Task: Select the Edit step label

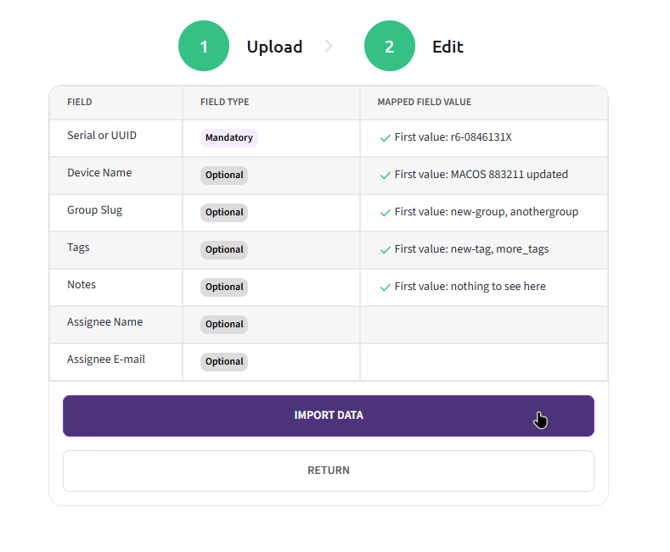Action: click(x=447, y=47)
